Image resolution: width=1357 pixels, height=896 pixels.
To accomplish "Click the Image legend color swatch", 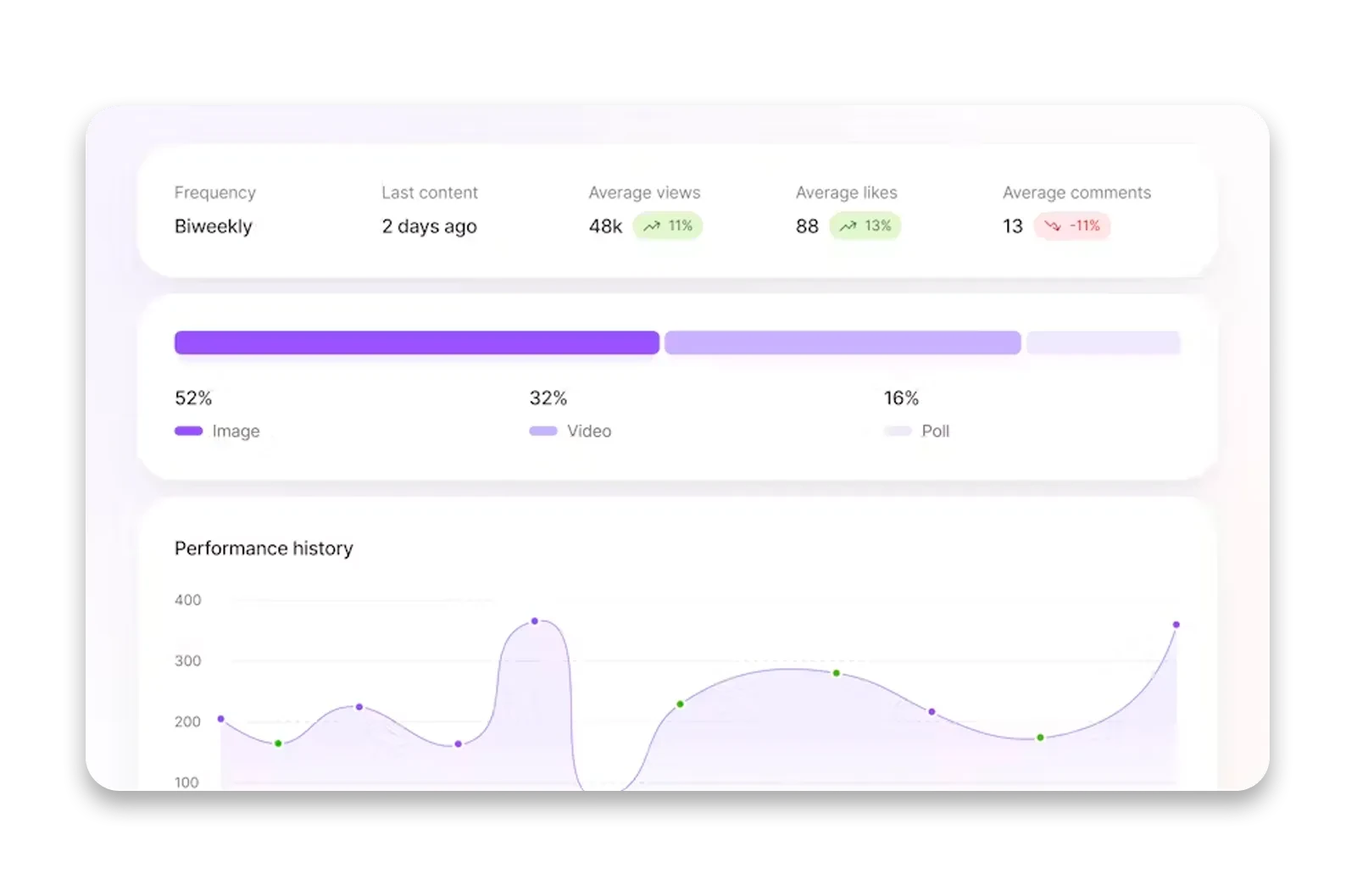I will [x=188, y=431].
